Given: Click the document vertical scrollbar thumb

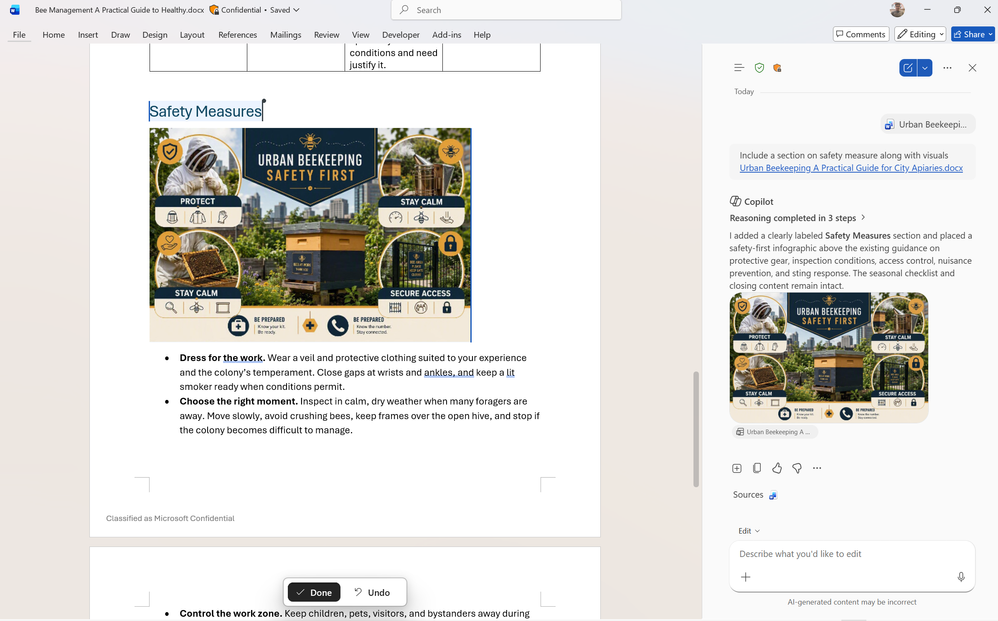Looking at the screenshot, I should point(696,429).
